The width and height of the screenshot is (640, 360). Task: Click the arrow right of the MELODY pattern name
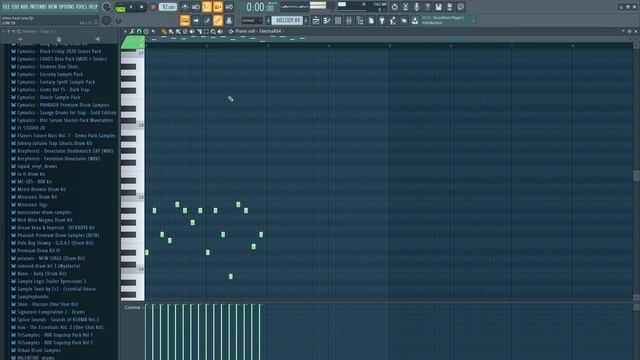[306, 20]
